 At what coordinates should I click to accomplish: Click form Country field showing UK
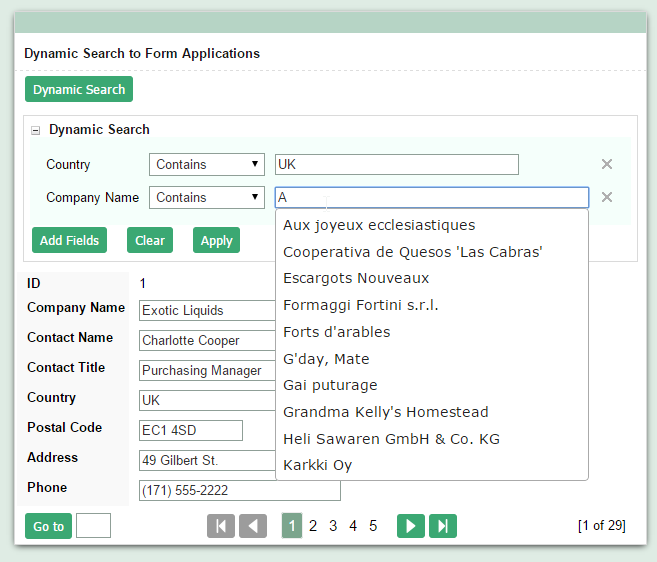[207, 400]
